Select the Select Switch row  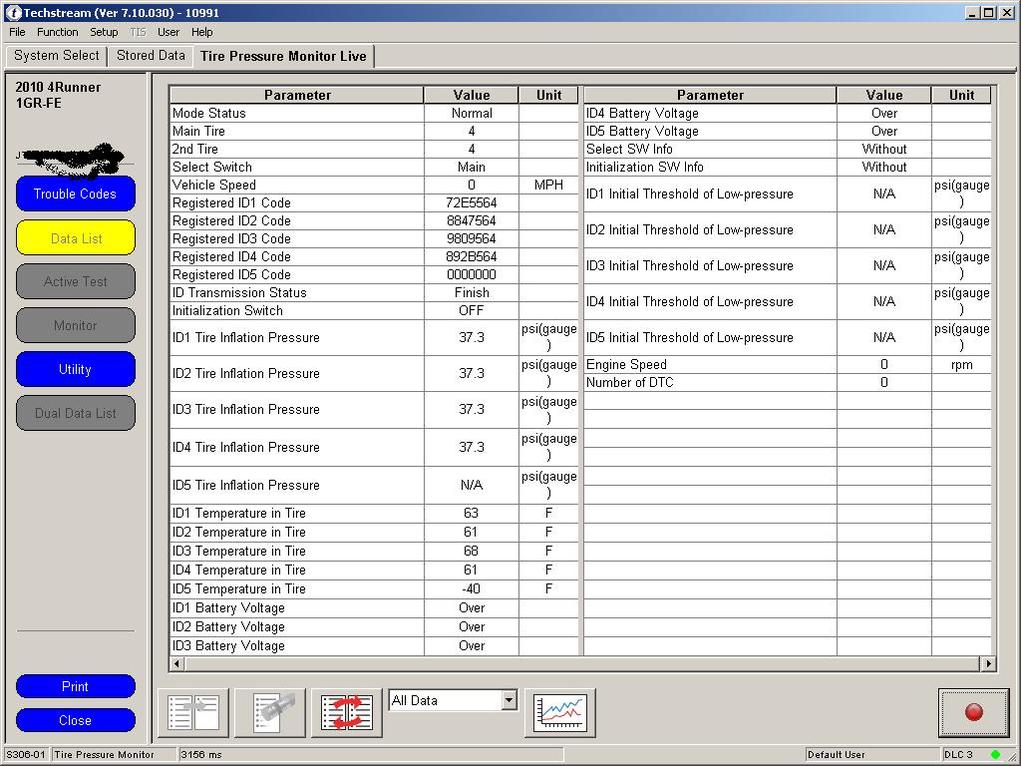(x=374, y=167)
